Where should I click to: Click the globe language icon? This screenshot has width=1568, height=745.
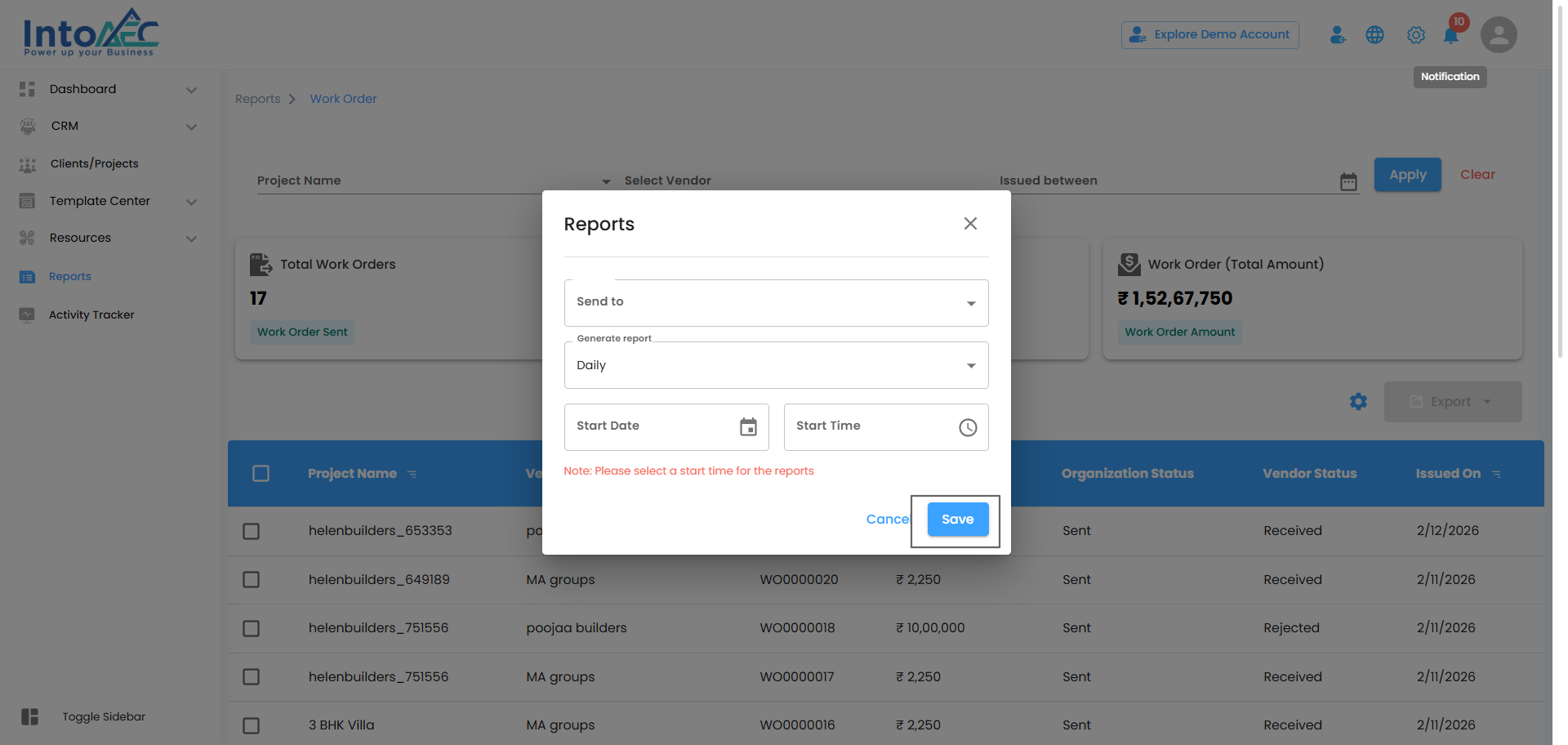click(x=1374, y=35)
